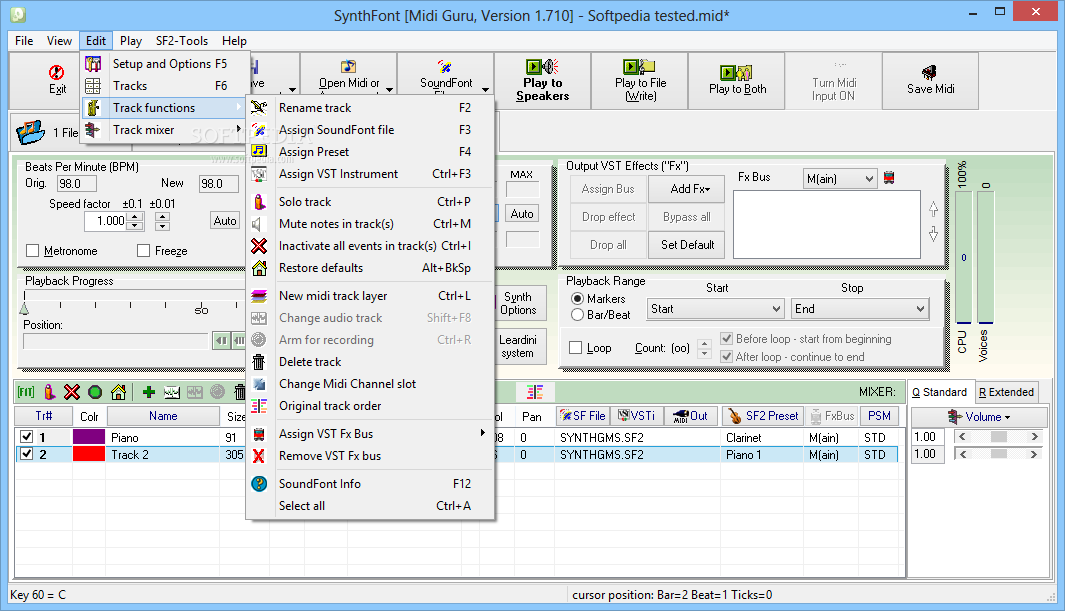The width and height of the screenshot is (1065, 611).
Task: Click Play to File (Write) toolbar button
Action: click(640, 81)
